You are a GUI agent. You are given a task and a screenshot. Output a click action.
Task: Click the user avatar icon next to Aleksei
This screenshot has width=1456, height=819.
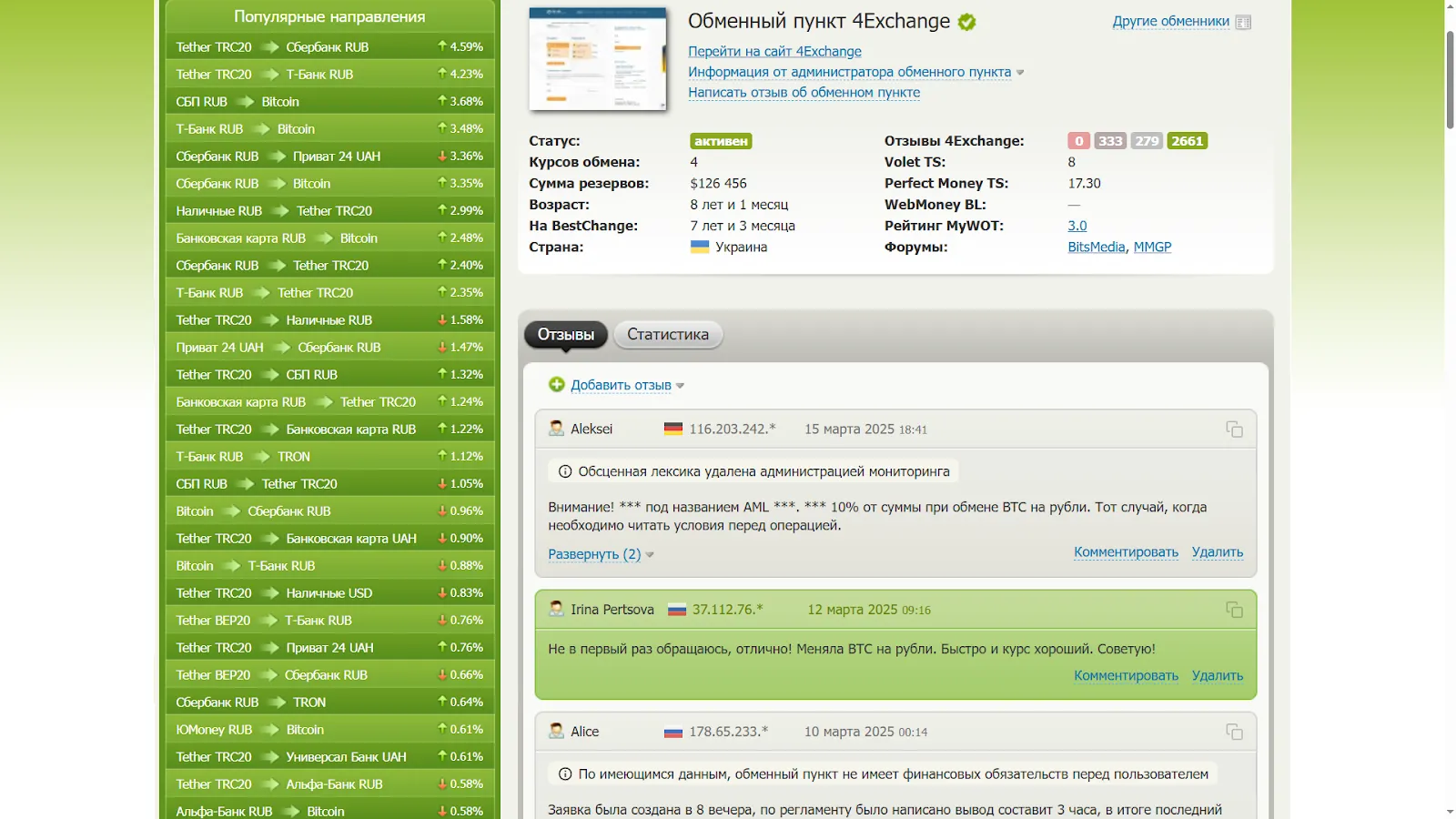[x=556, y=428]
